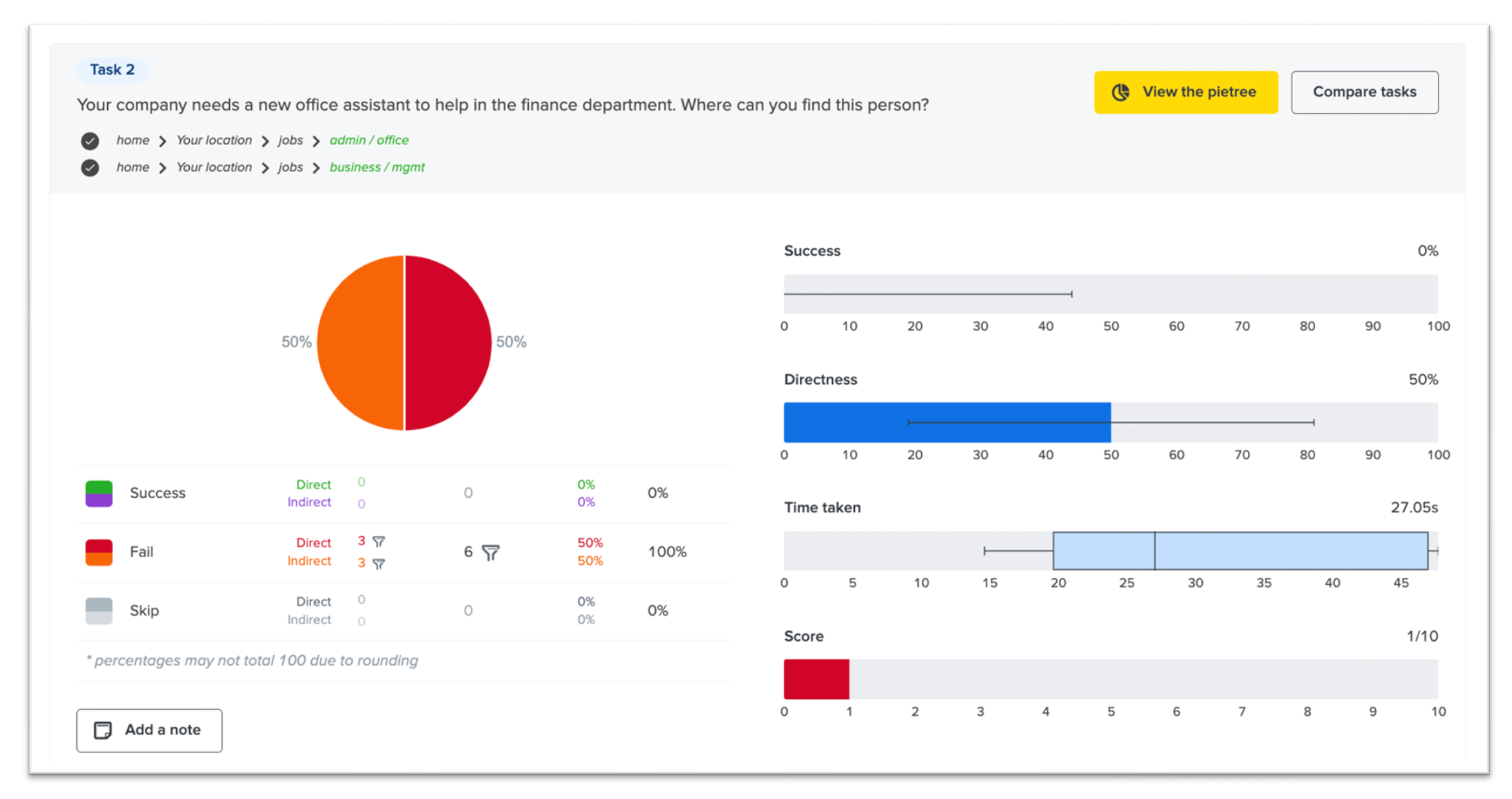Screen dimensions: 1512x799
Task: Click the filter icon beside Fail Direct 3
Action: 379,541
